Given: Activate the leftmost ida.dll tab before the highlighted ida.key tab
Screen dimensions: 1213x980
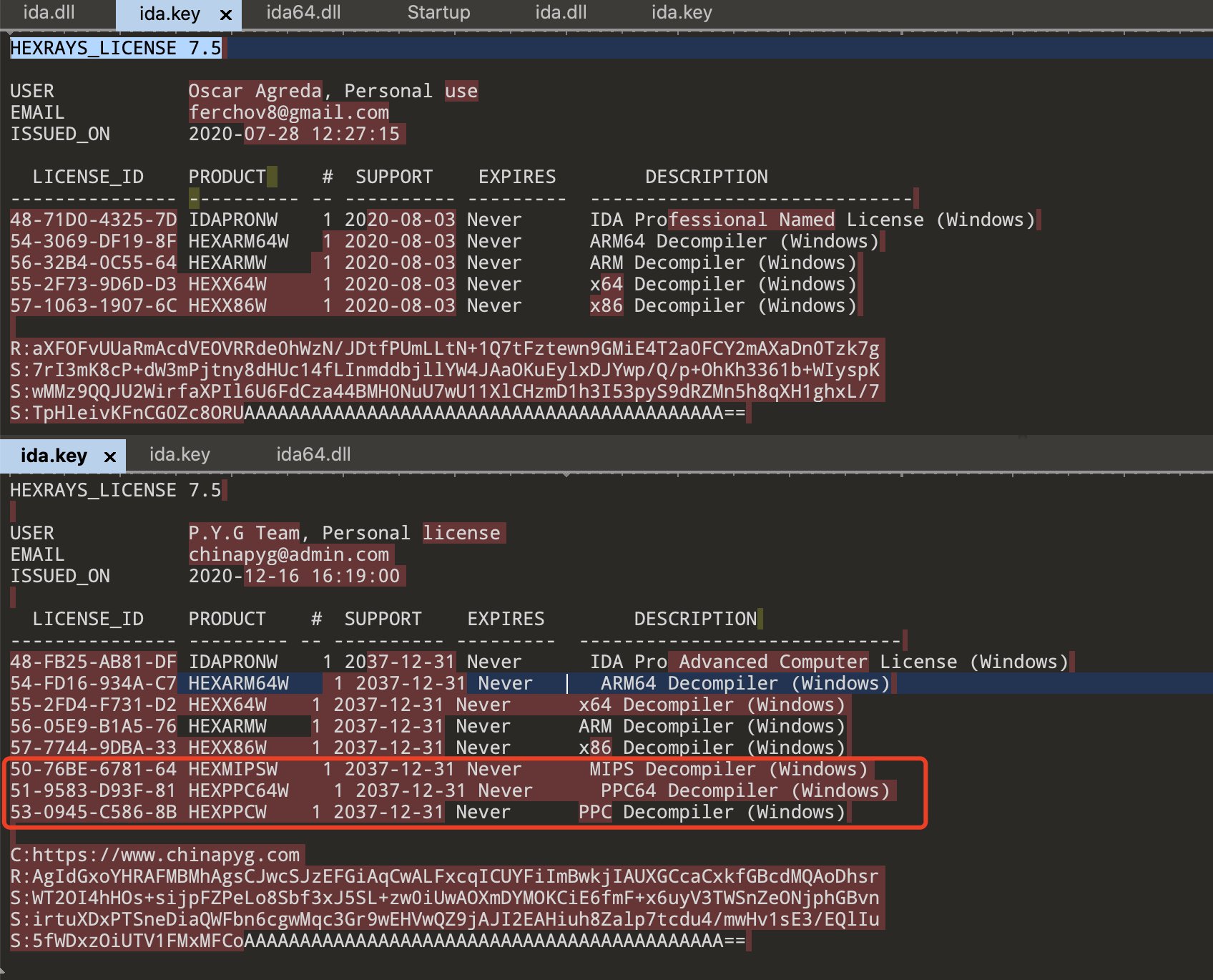Looking at the screenshot, I should pyautogui.click(x=49, y=13).
